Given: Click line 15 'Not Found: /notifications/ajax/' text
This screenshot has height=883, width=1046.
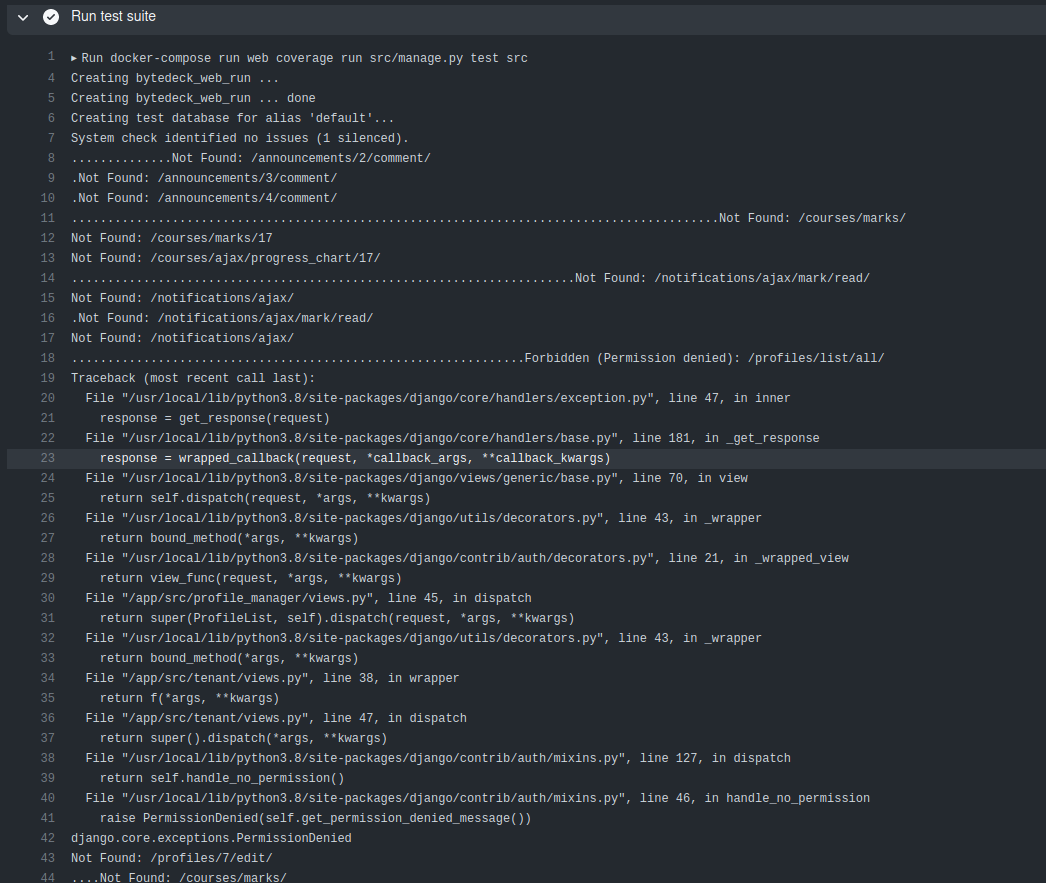Looking at the screenshot, I should coord(182,298).
